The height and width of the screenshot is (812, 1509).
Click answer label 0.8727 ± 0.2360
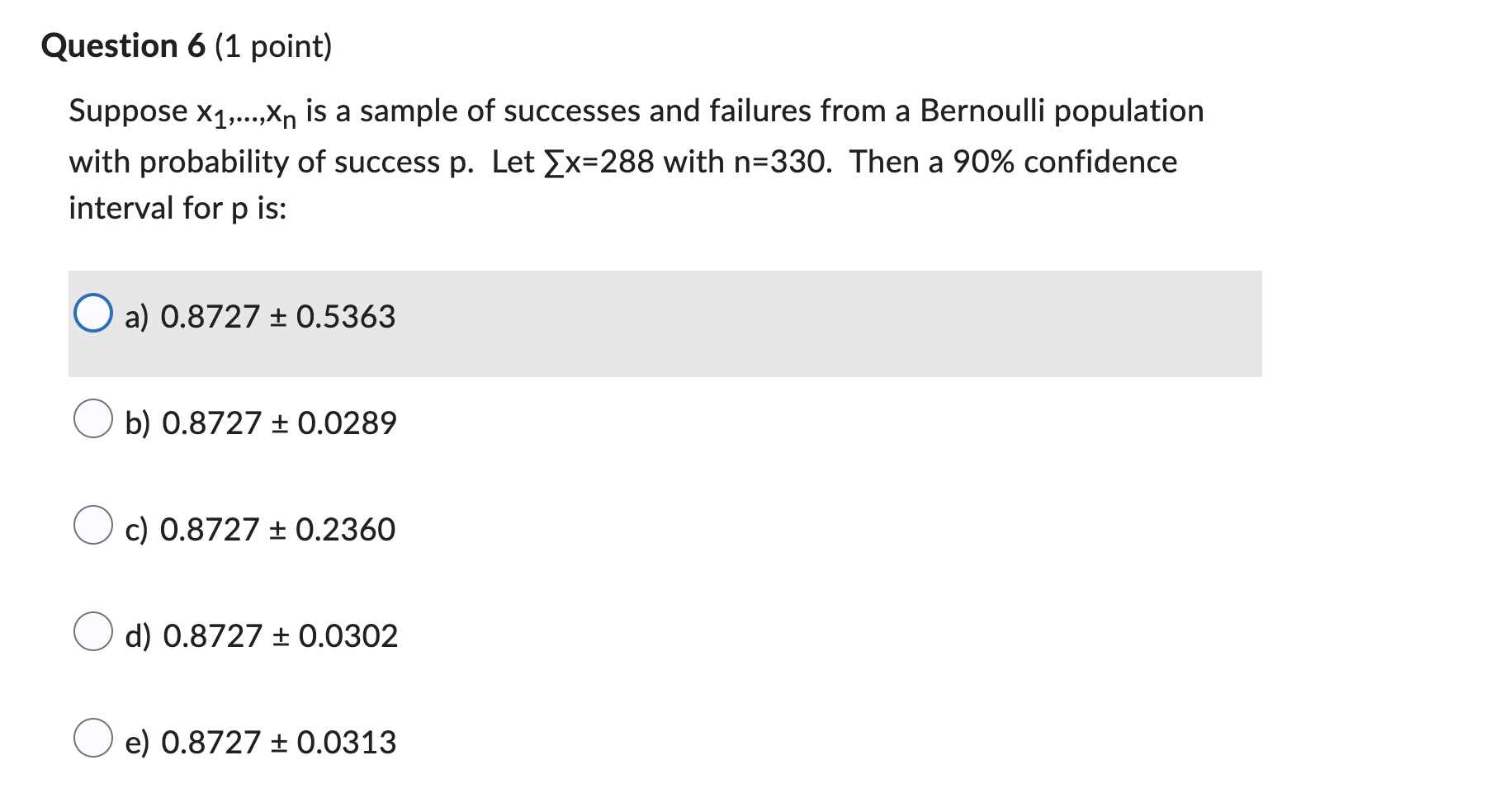tap(260, 530)
